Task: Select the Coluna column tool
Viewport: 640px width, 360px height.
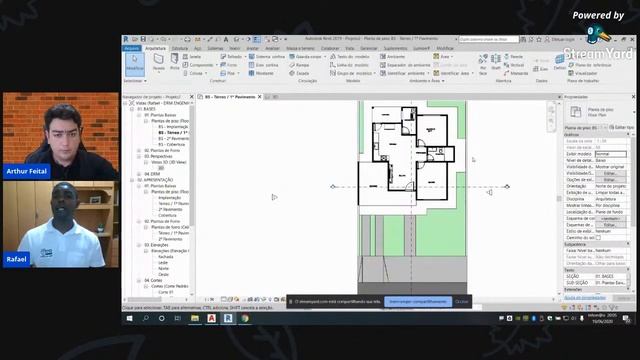Action: (193, 73)
